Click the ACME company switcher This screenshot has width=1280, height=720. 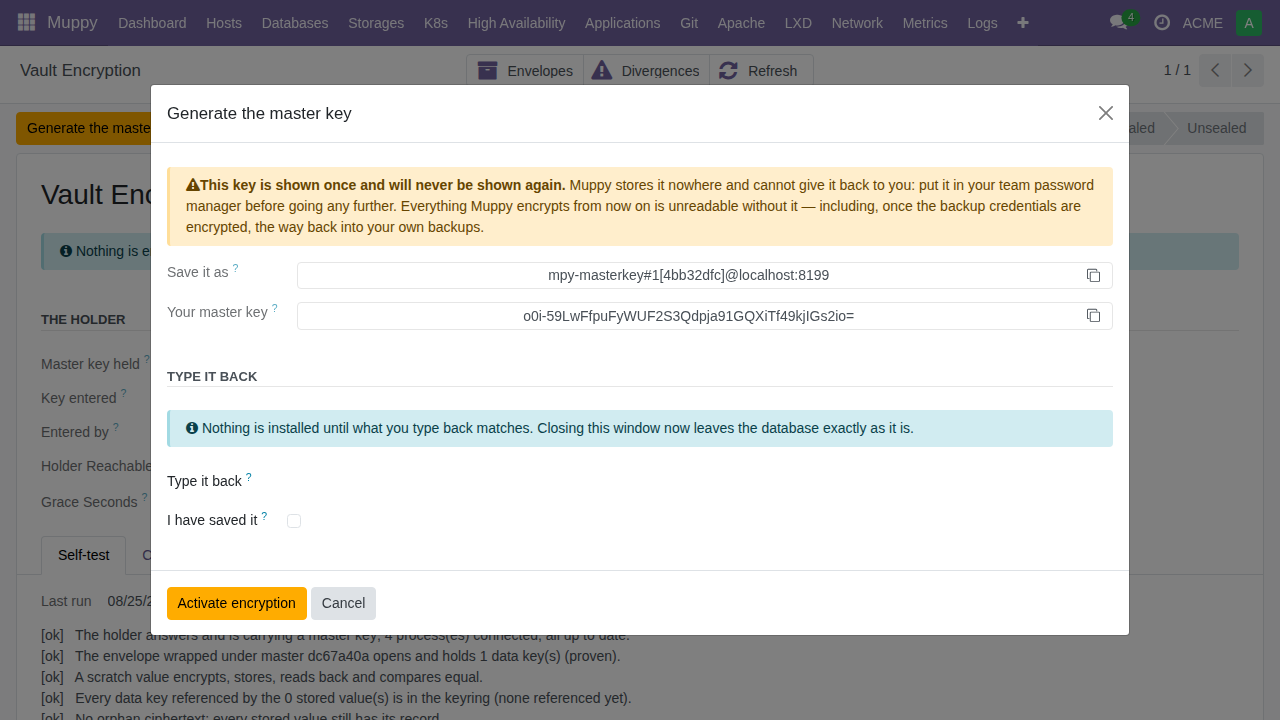[x=1203, y=23]
